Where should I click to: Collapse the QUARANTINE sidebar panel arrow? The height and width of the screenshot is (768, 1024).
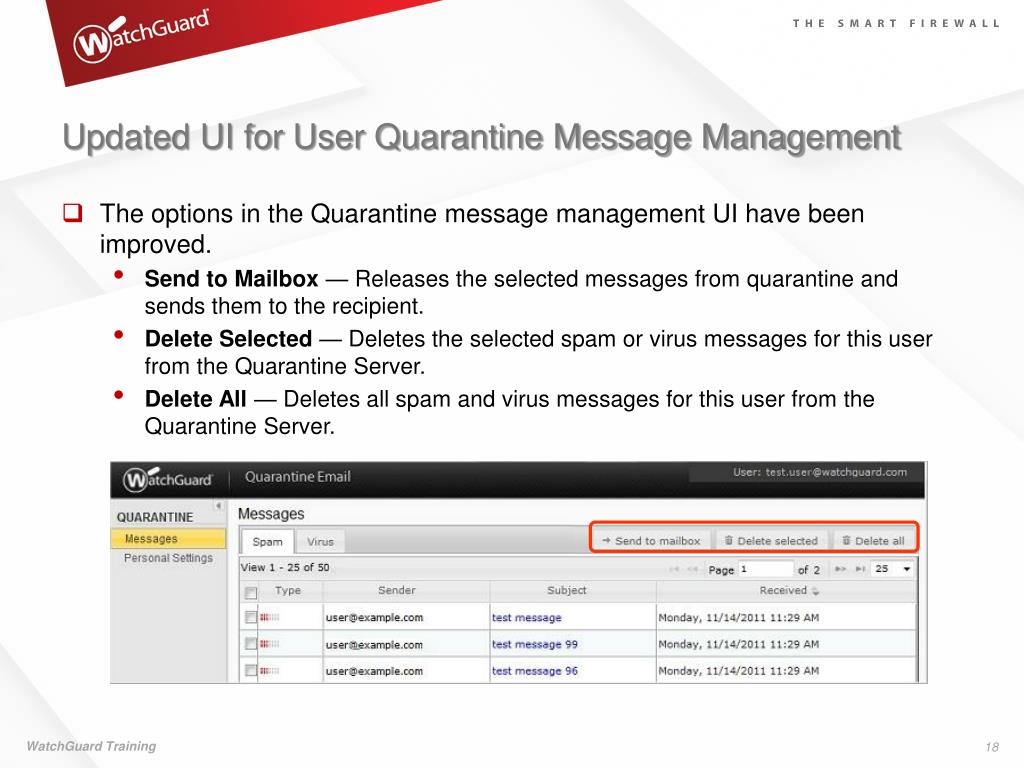point(218,505)
